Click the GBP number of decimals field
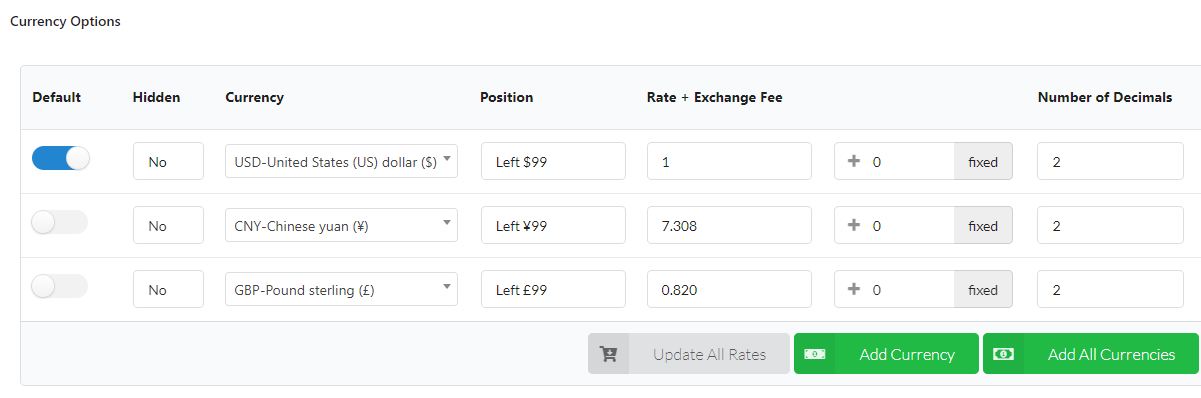The height and width of the screenshot is (398, 1201). tap(1110, 290)
